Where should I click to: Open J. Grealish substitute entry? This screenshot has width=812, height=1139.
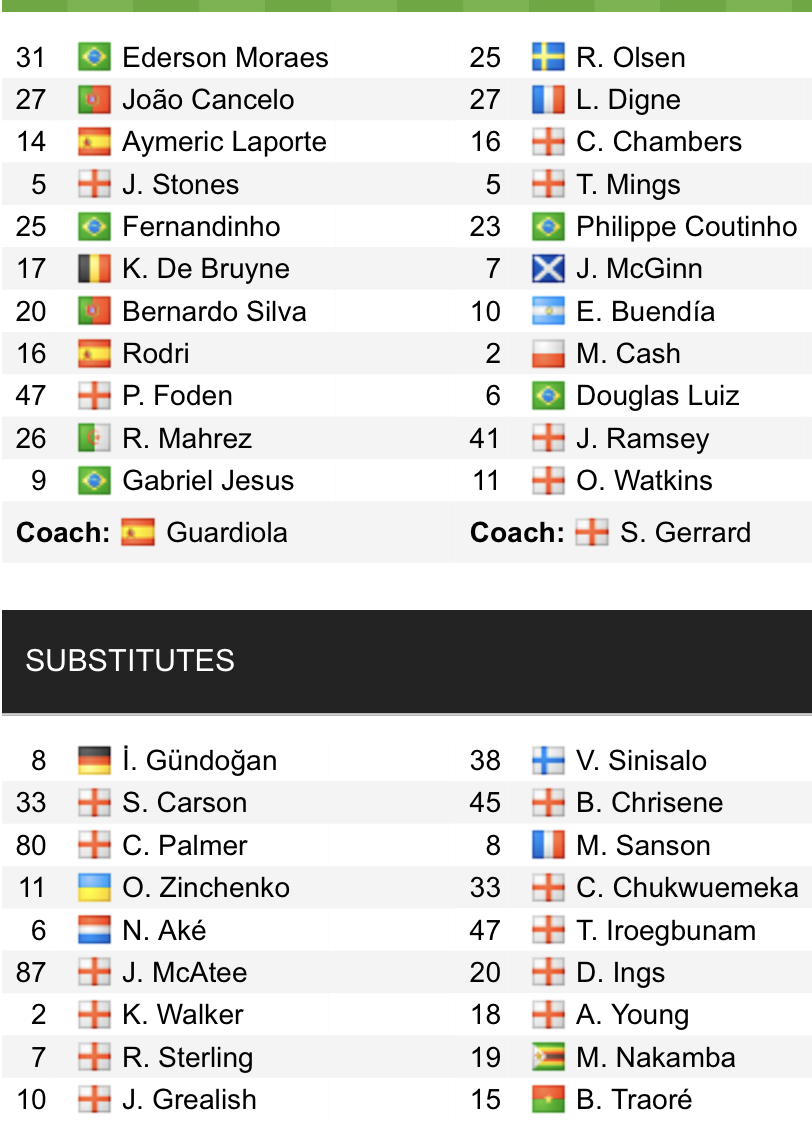click(190, 1100)
